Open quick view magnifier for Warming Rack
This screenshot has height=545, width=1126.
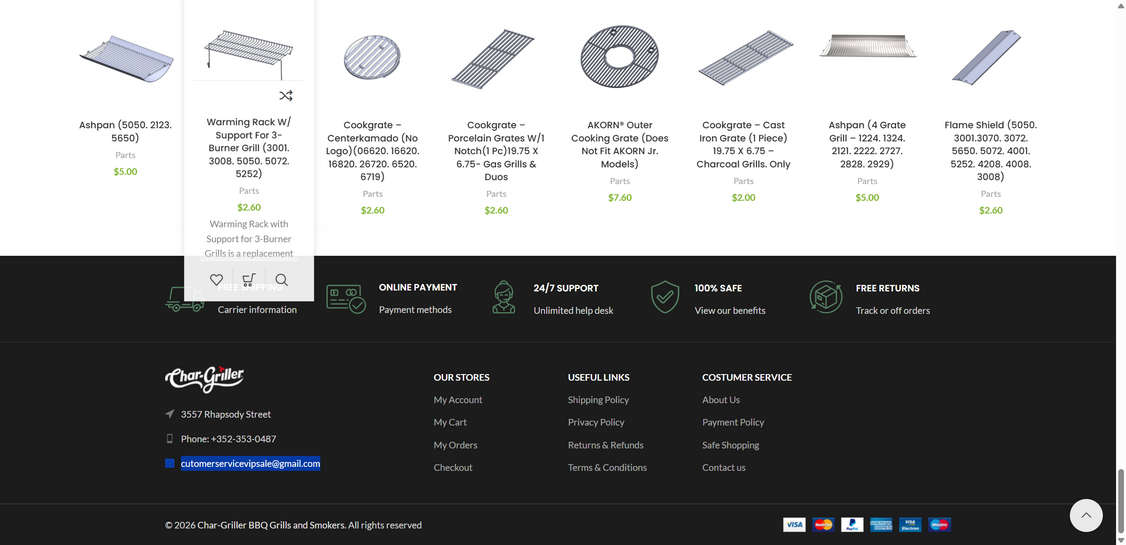(x=282, y=280)
